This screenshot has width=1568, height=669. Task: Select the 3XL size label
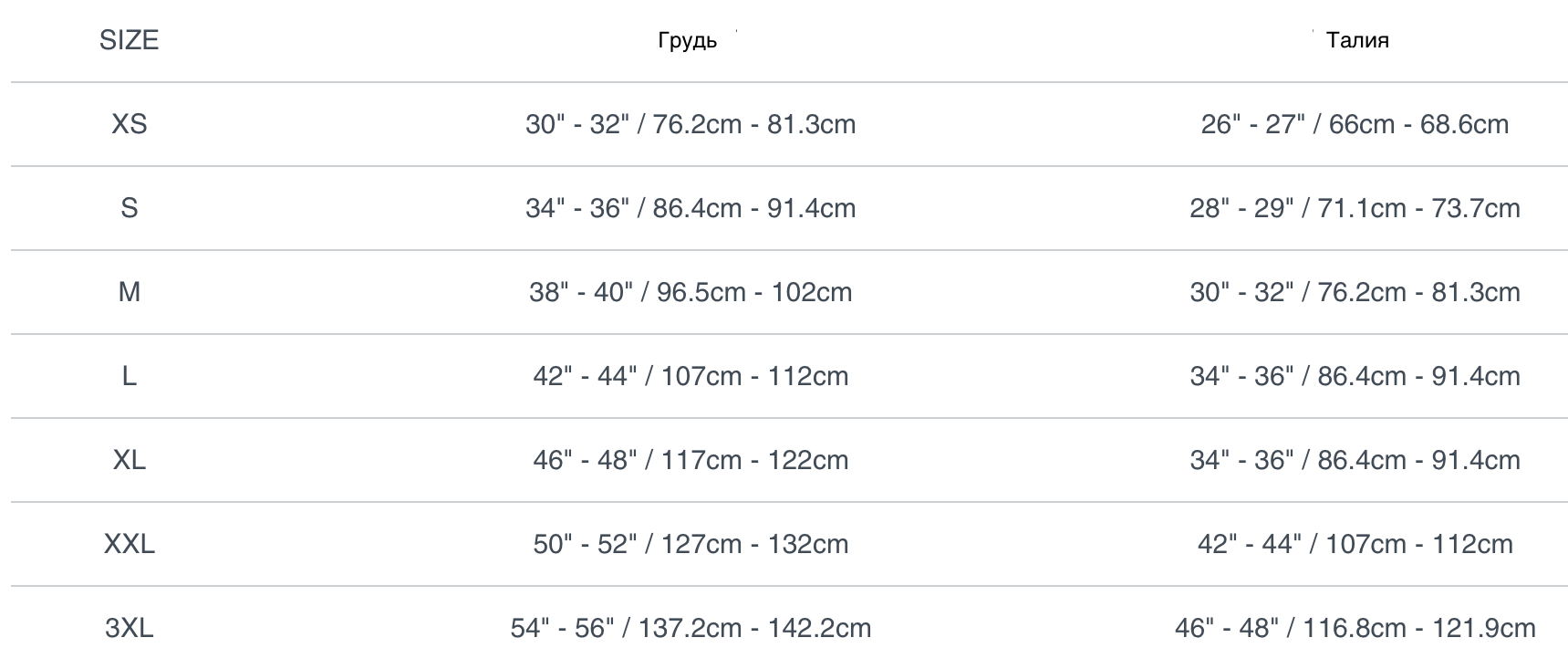click(x=129, y=628)
